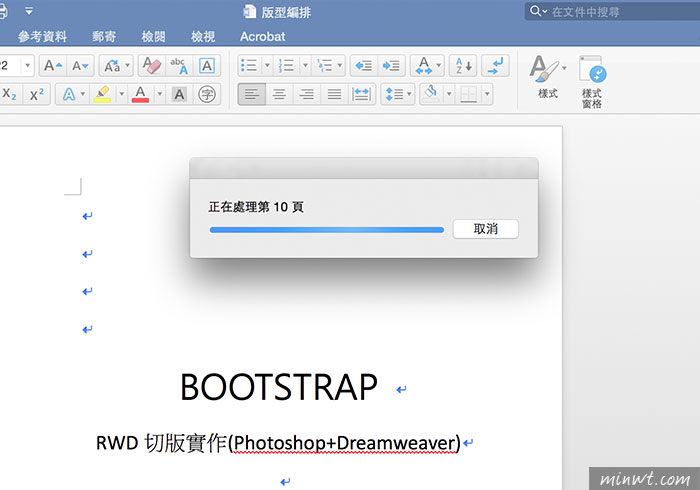Open the References (參考資料) ribbon tab
Image resolution: width=700 pixels, height=490 pixels.
tap(42, 37)
